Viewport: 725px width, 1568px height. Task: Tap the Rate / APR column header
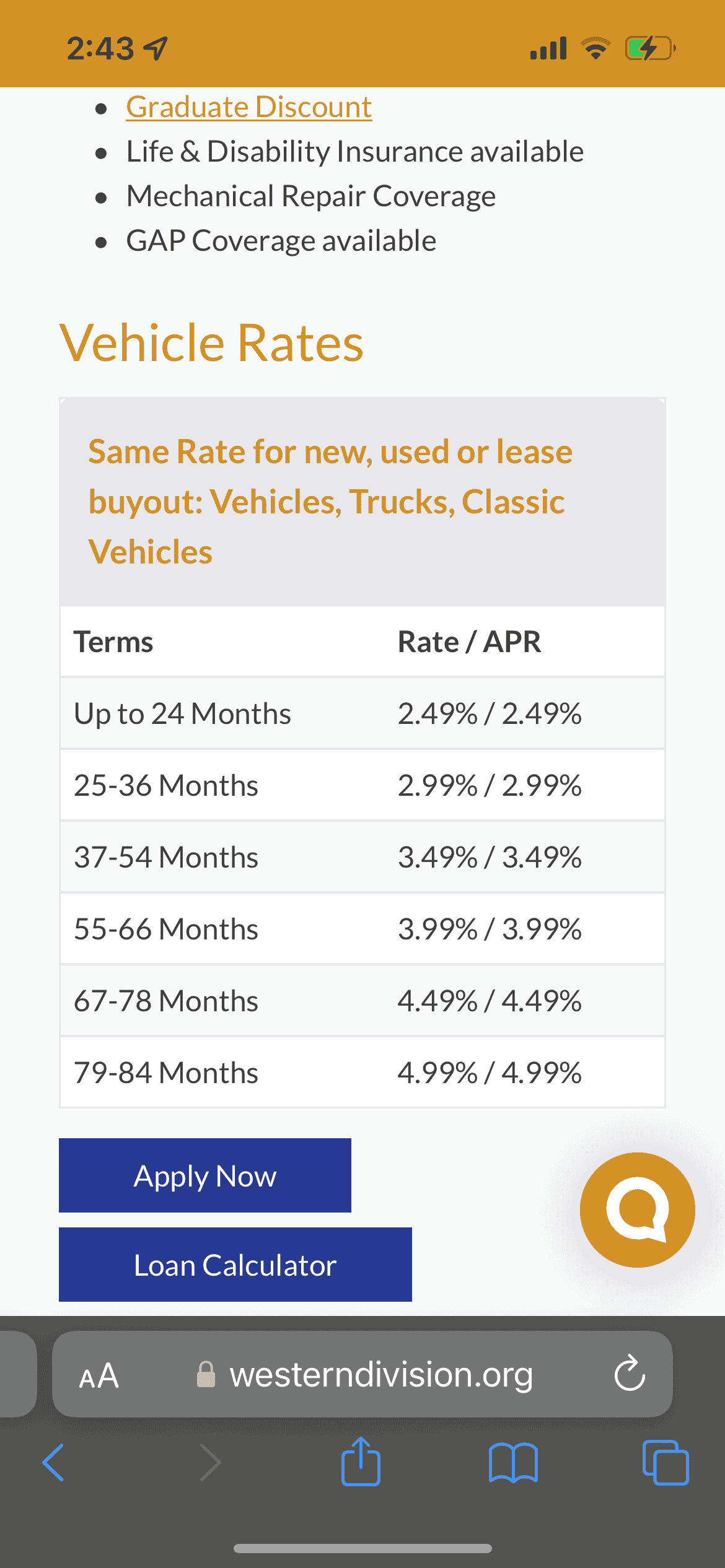tap(469, 642)
